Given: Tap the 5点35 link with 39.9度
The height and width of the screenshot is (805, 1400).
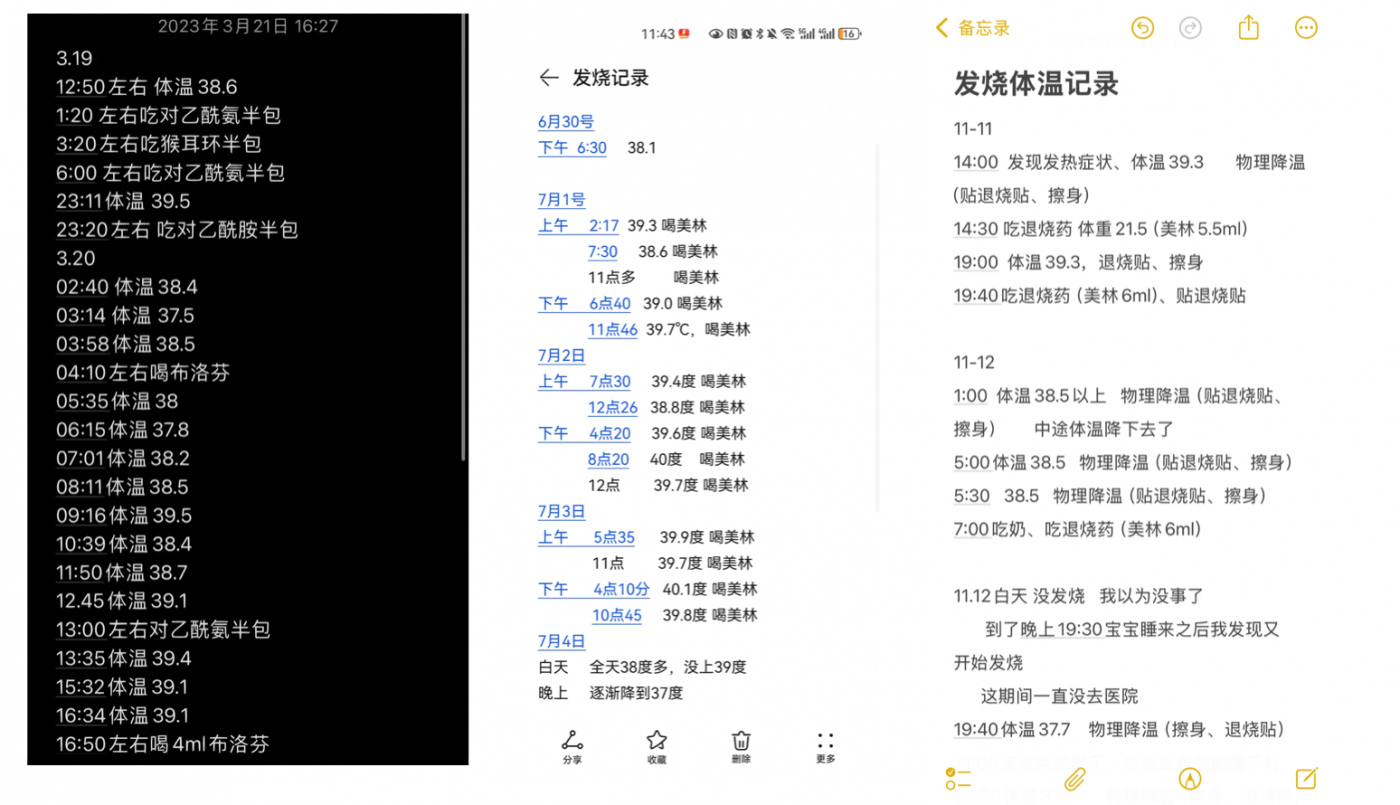Looking at the screenshot, I should click(614, 538).
